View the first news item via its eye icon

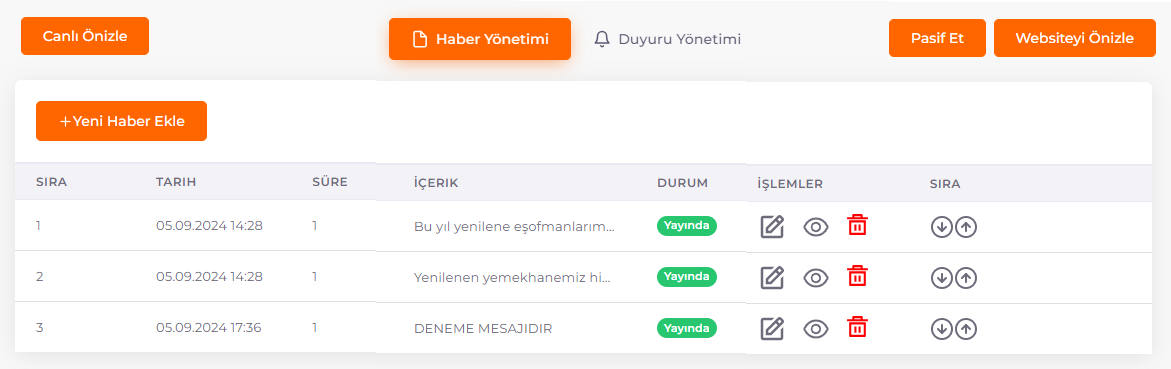[816, 227]
